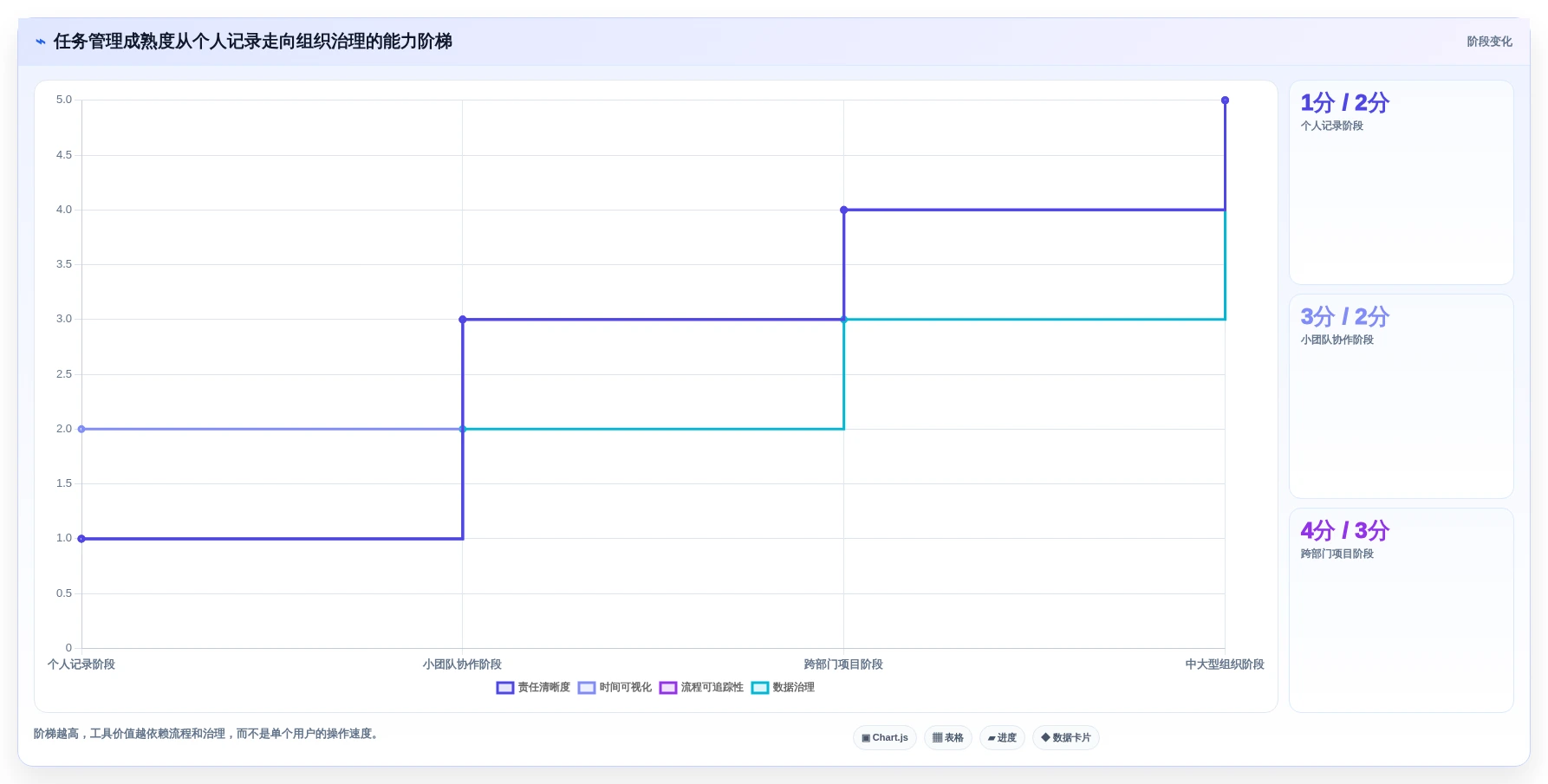The height and width of the screenshot is (784, 1548).
Task: Click the Chart.js tag button
Action: [885, 738]
